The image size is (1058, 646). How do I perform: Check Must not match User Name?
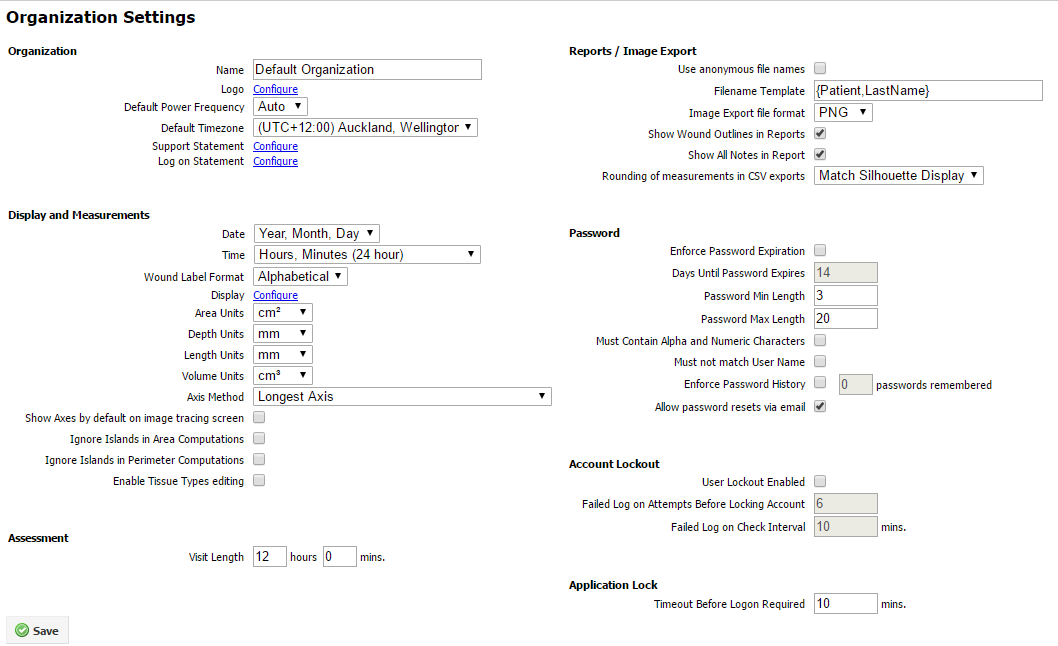click(820, 362)
